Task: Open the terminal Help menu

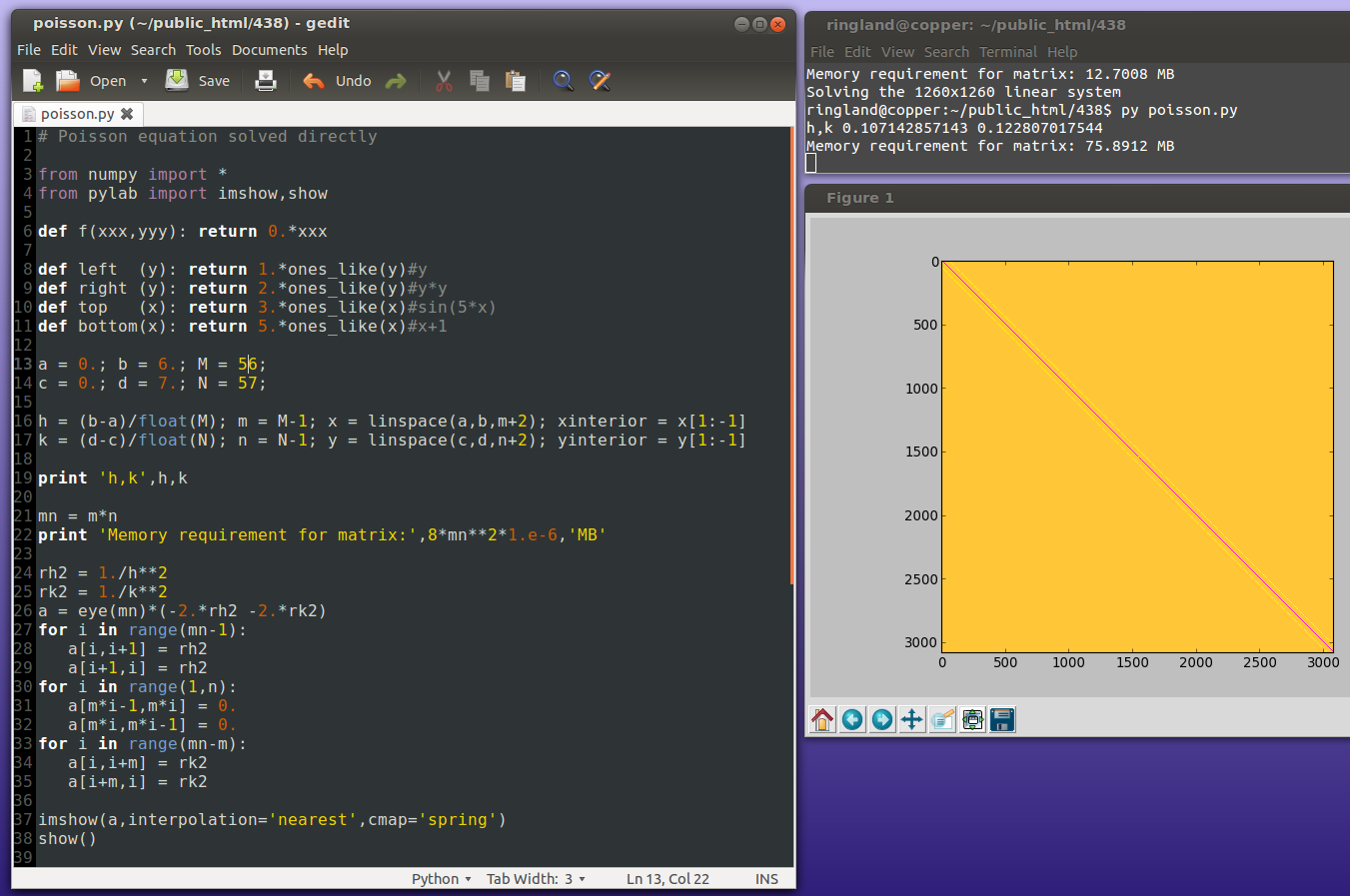Action: click(x=1062, y=52)
